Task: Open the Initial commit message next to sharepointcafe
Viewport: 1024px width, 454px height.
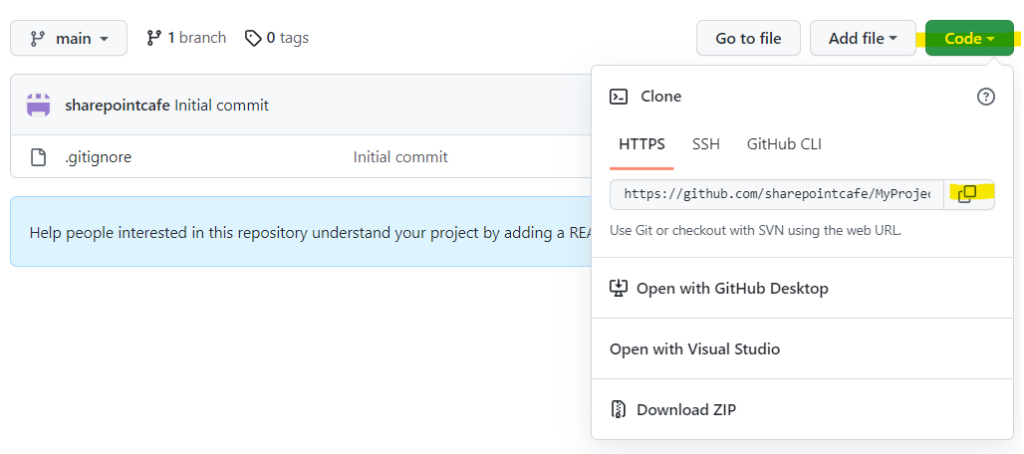Action: coord(221,105)
